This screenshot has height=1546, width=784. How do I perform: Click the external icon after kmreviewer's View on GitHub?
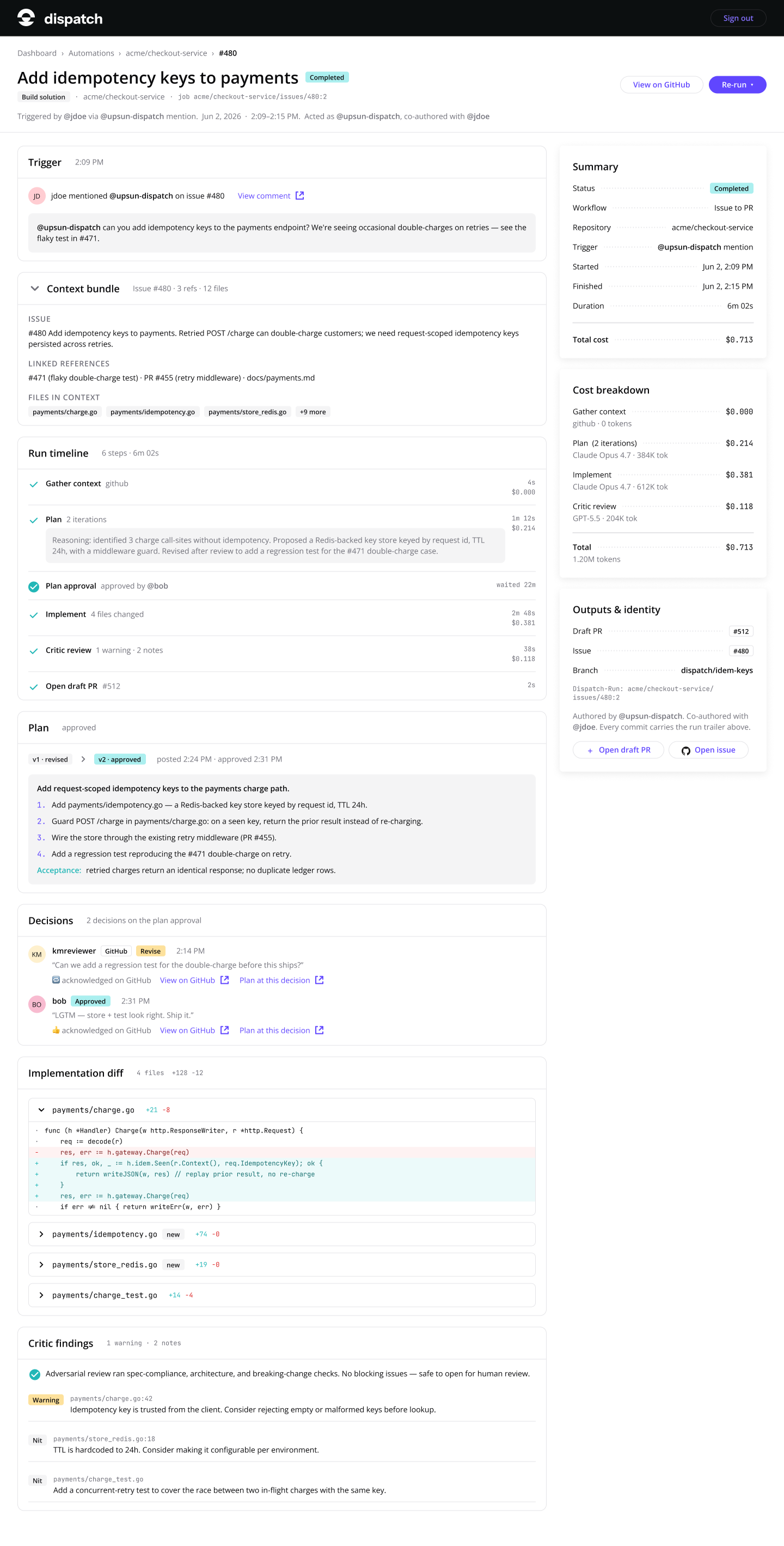coord(224,979)
